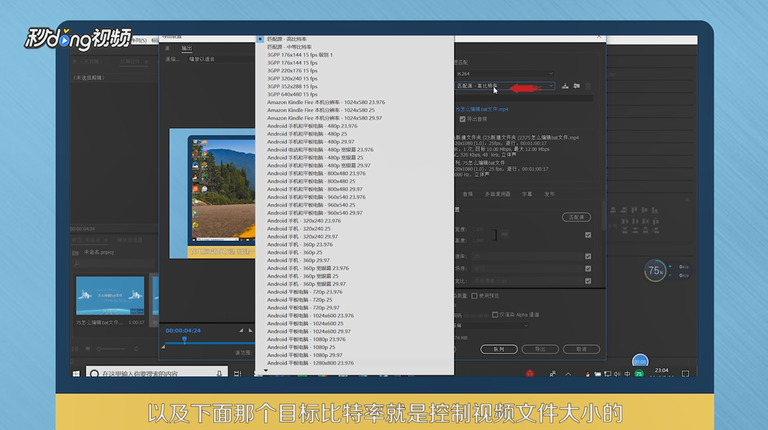Click the network tray icon
Image resolution: width=768 pixels, height=430 pixels.
click(x=607, y=374)
